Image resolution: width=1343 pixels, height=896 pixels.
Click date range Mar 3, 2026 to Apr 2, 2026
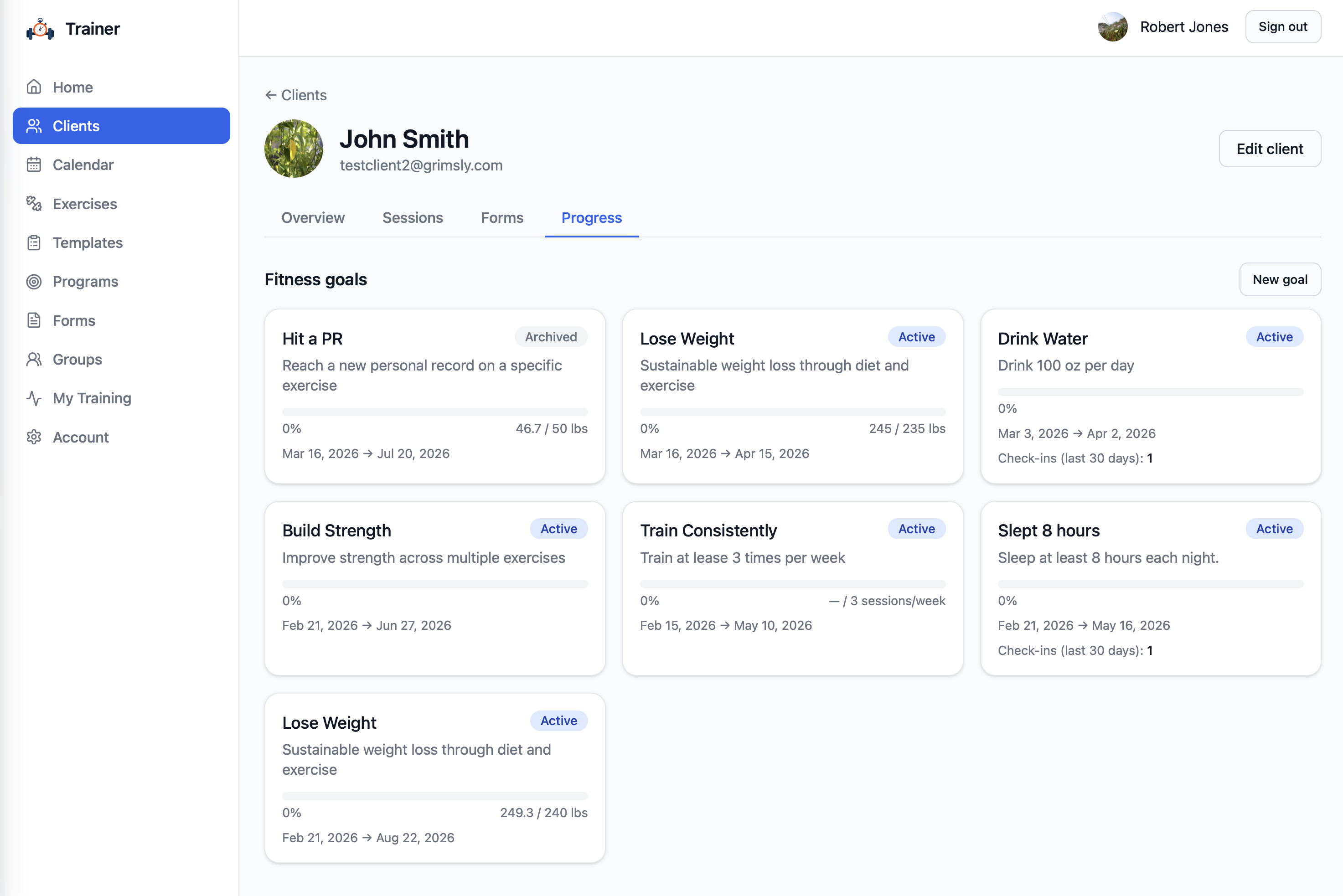[x=1076, y=433]
